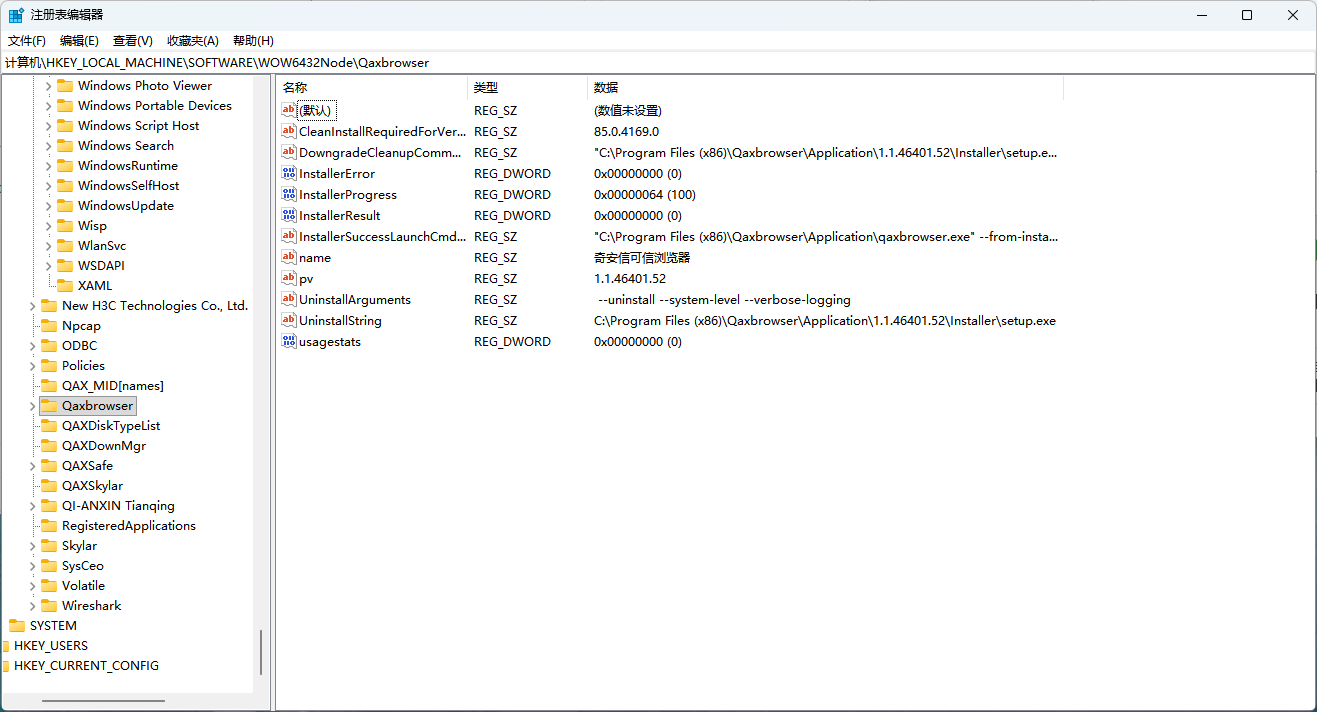Sort values by the 名称 column header
The height and width of the screenshot is (712, 1317).
pyautogui.click(x=372, y=88)
